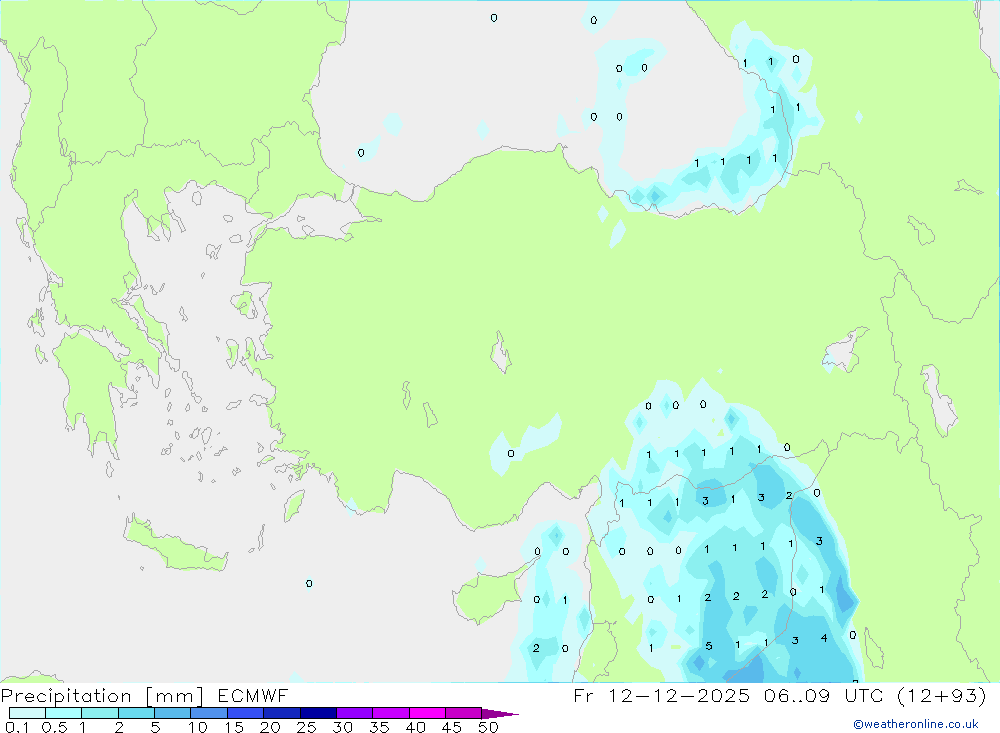Click the '5' precipitation value on map

(x=709, y=646)
